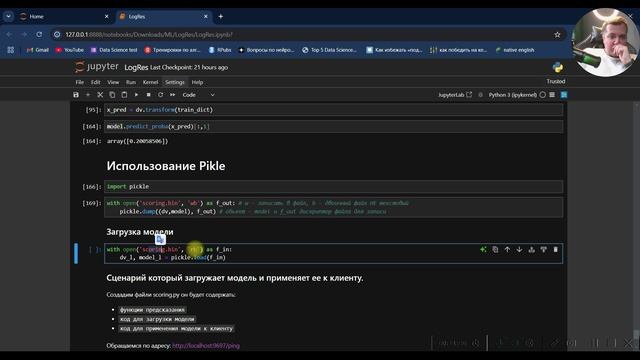Open the table of contents lines icon

click(552, 95)
